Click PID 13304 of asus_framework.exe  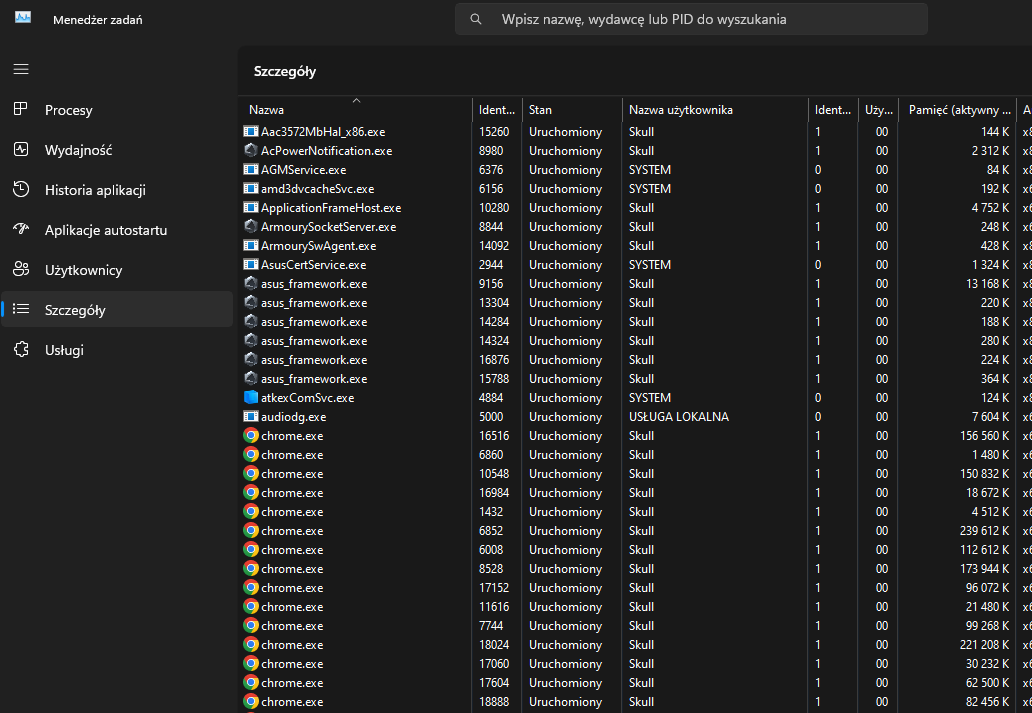pyautogui.click(x=494, y=303)
